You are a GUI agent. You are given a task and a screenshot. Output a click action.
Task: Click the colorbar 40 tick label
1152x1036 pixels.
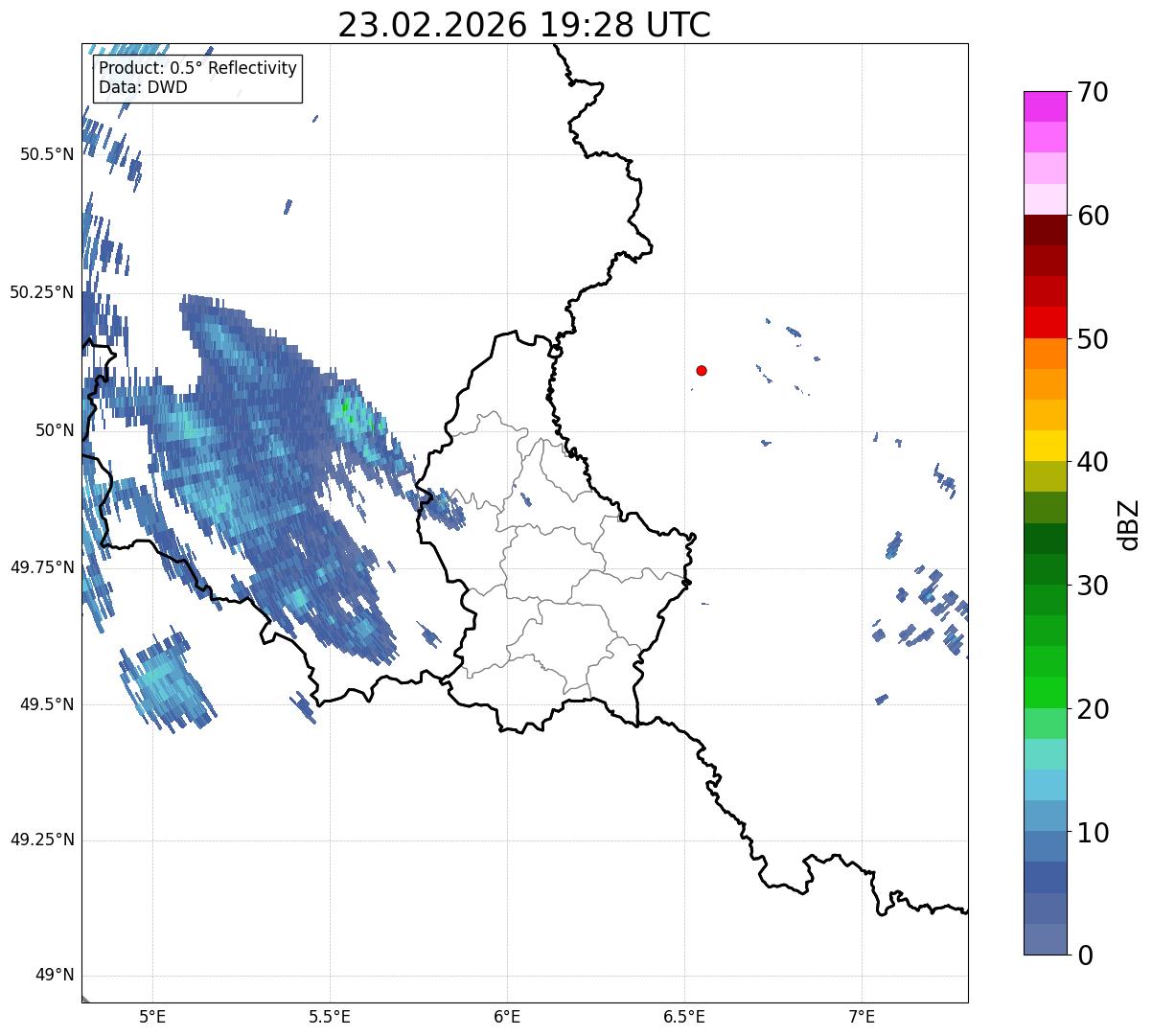click(1093, 462)
